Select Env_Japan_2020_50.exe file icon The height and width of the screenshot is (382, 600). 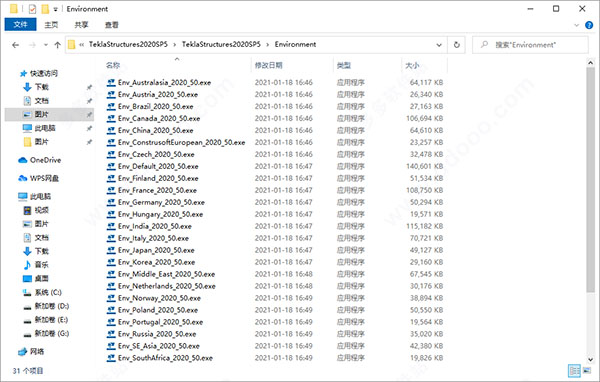[x=111, y=250]
